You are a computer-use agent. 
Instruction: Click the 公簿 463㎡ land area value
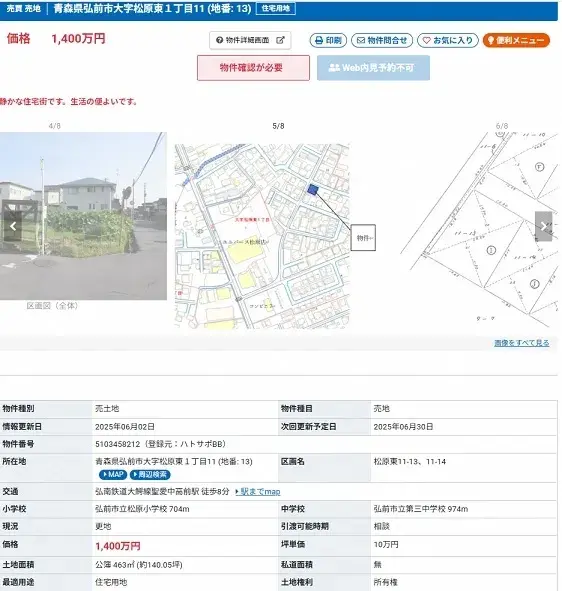click(139, 565)
